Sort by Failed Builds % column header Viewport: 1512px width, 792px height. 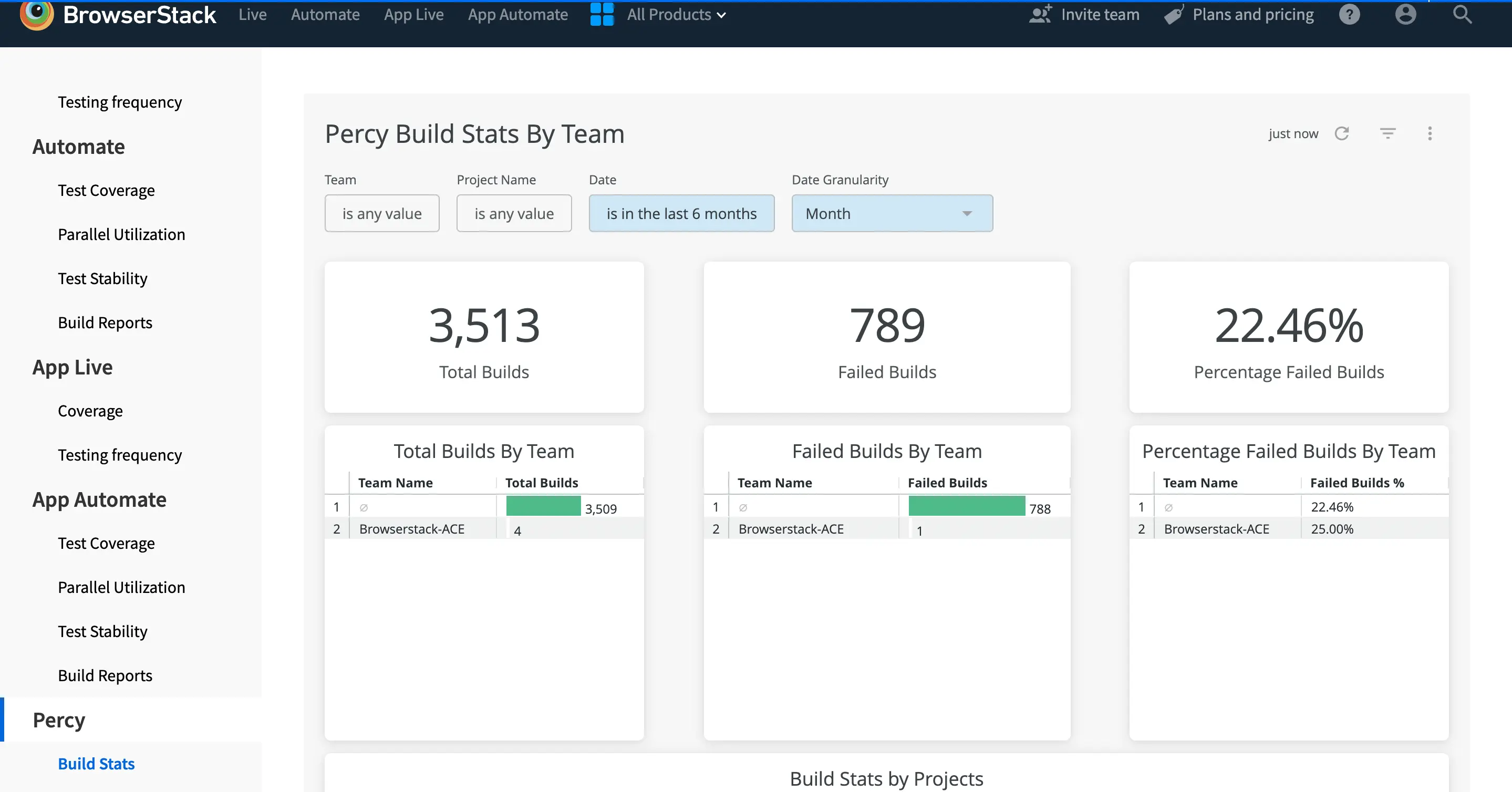pyautogui.click(x=1356, y=483)
